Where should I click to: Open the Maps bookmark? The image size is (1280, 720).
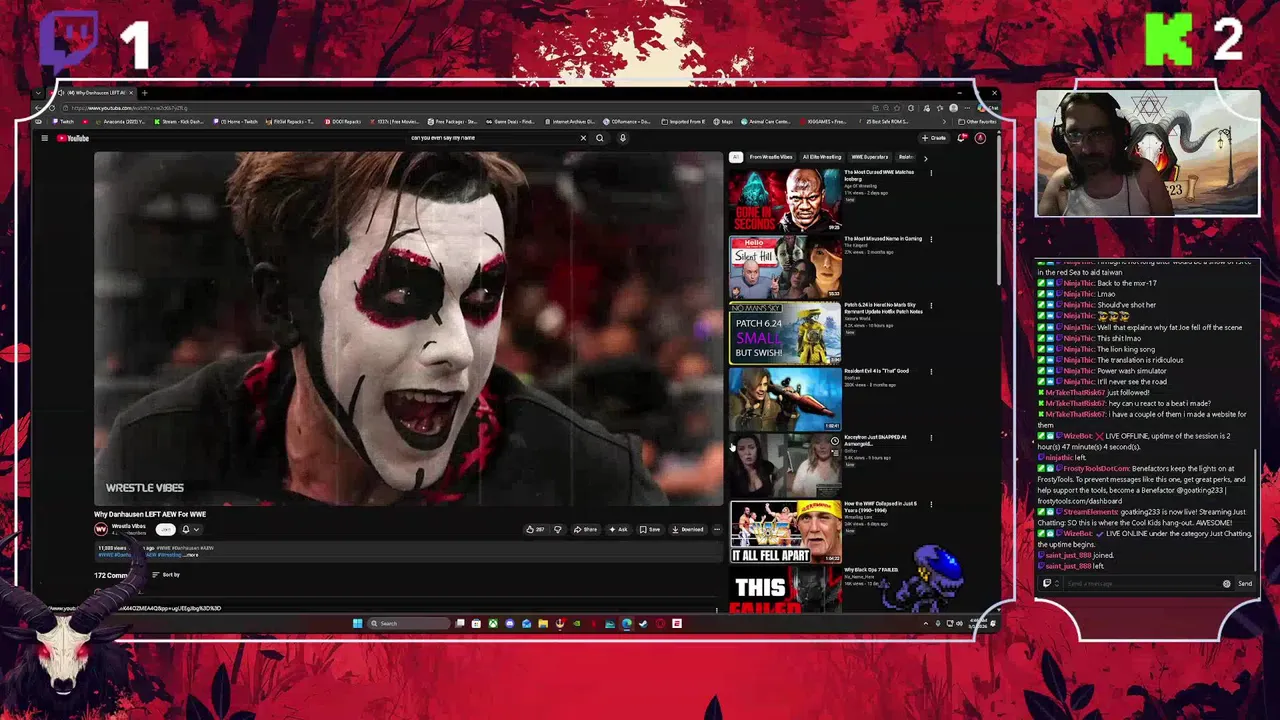click(723, 122)
